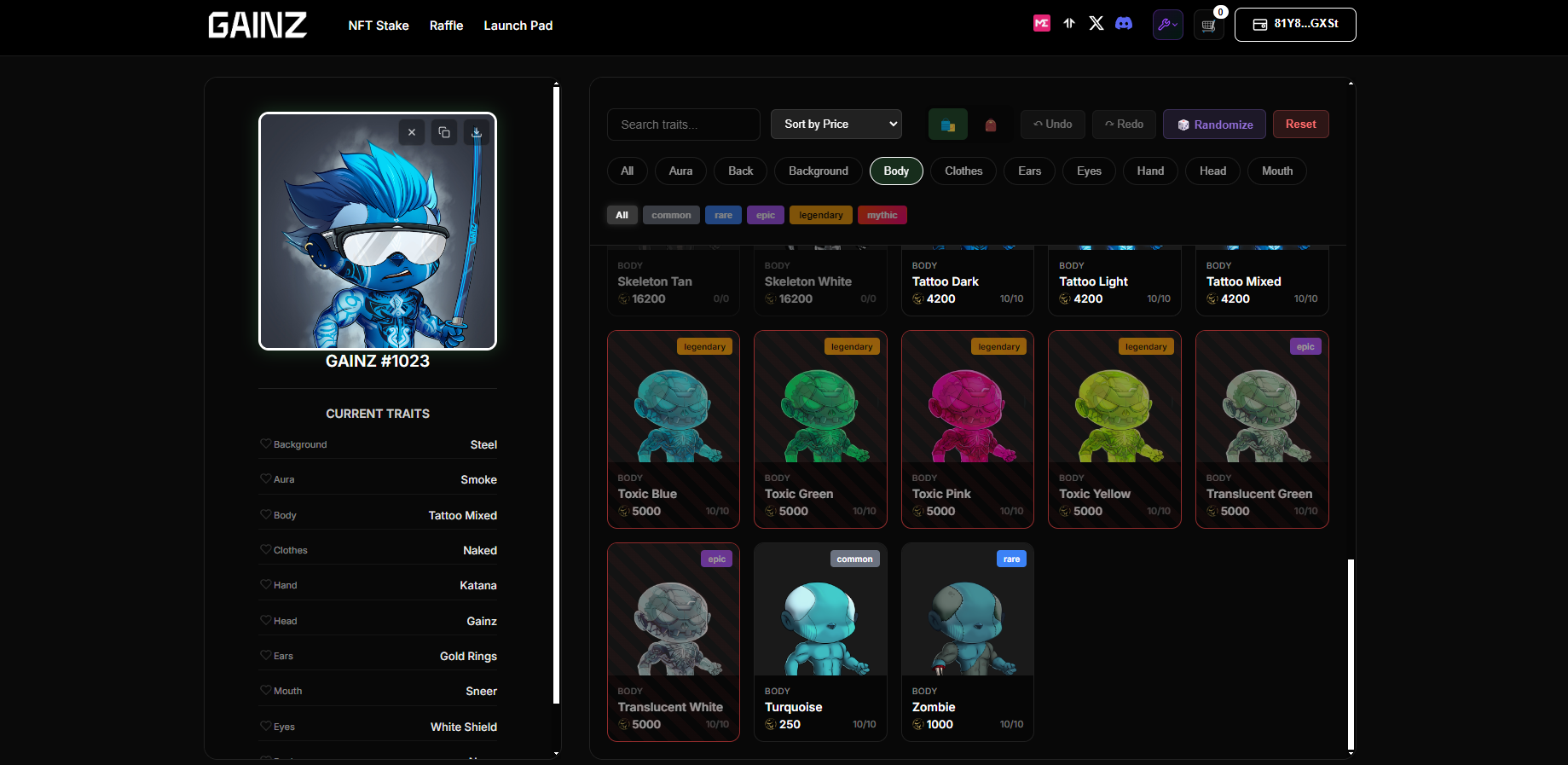This screenshot has width=1568, height=765.
Task: Open the shopping cart
Action: [1208, 26]
